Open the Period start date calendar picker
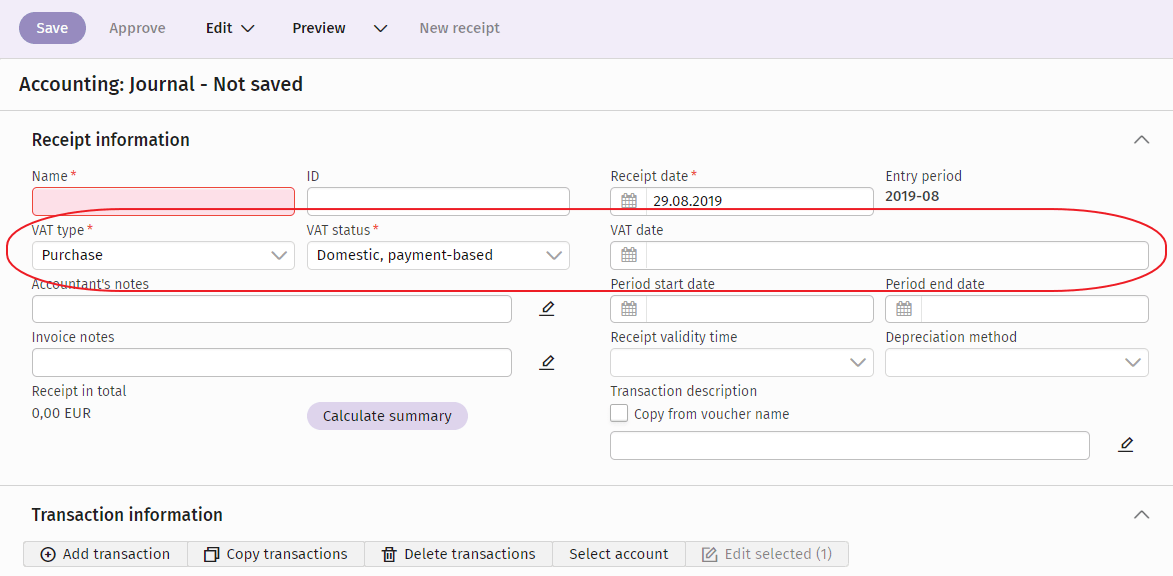The width and height of the screenshot is (1173, 576). point(628,308)
